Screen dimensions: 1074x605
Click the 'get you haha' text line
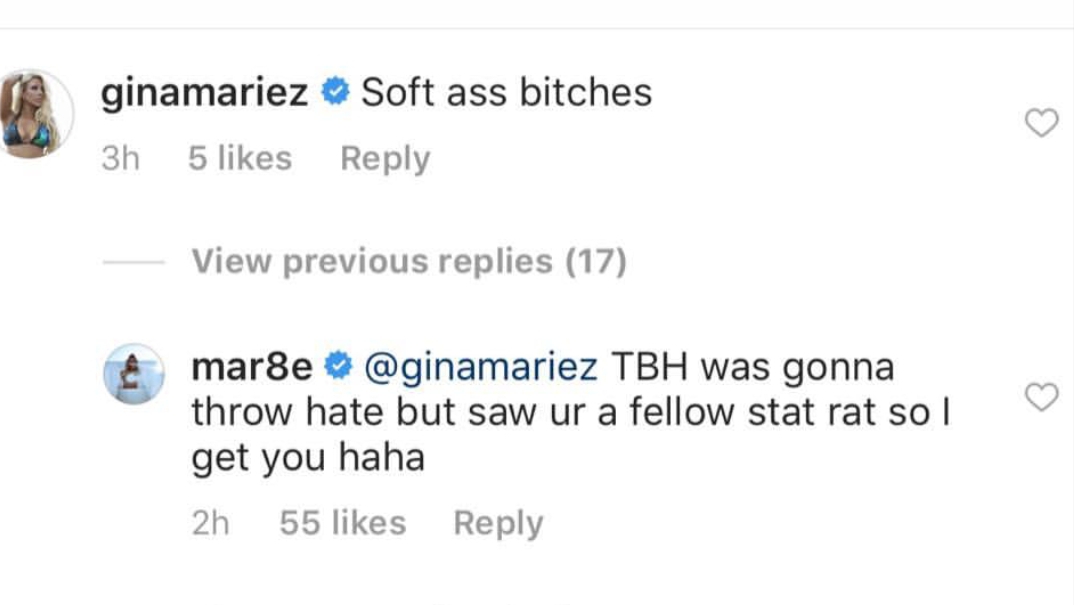pos(308,458)
